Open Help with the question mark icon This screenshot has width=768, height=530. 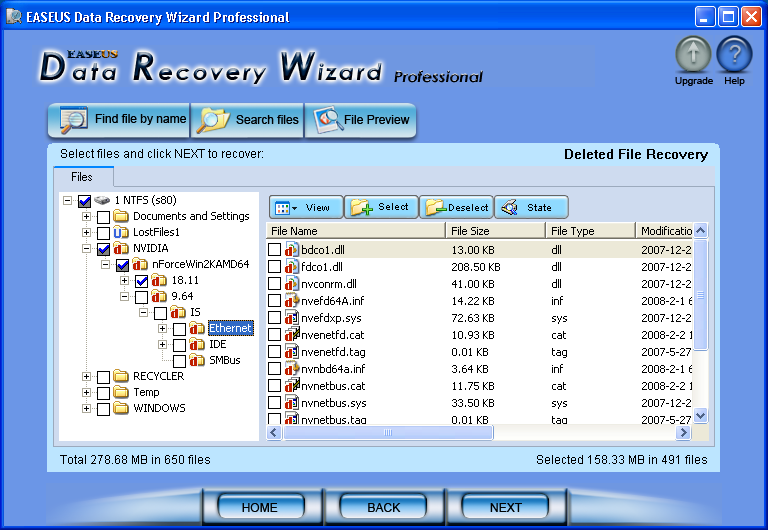point(734,55)
